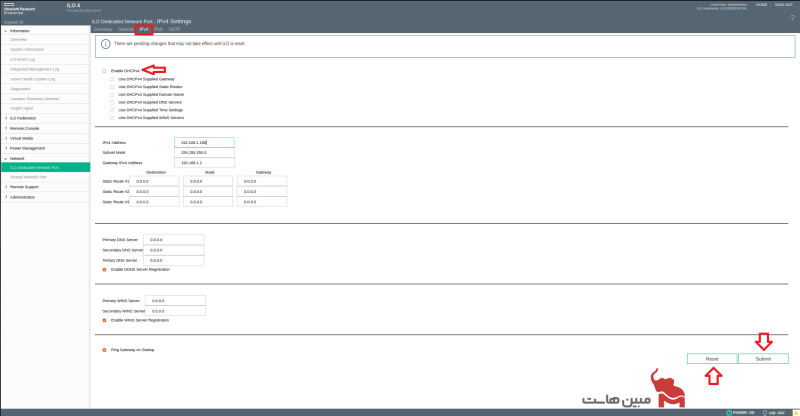Click Static Route #2 Mask field
The height and width of the screenshot is (416, 800).
click(208, 191)
